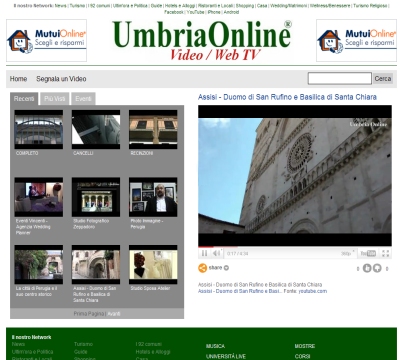Click YouTube link in top bar
The width and height of the screenshot is (405, 360).
tap(195, 12)
